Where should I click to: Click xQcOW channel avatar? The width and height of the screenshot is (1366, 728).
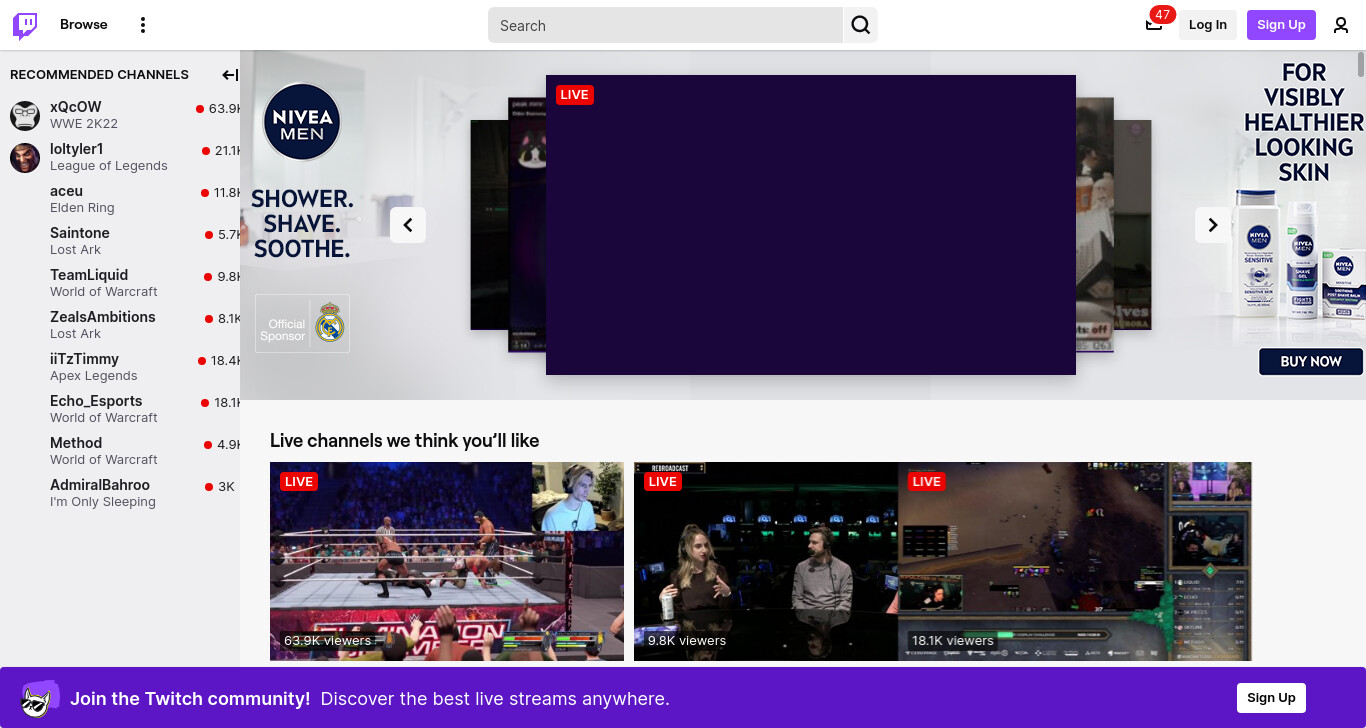point(25,116)
